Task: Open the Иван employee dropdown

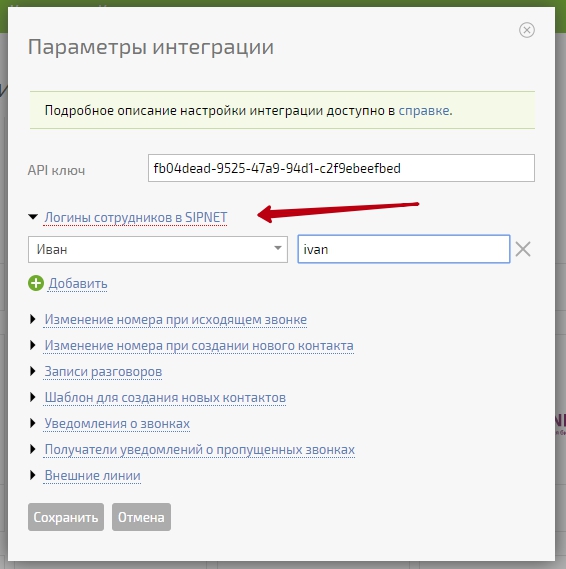Action: [158, 249]
